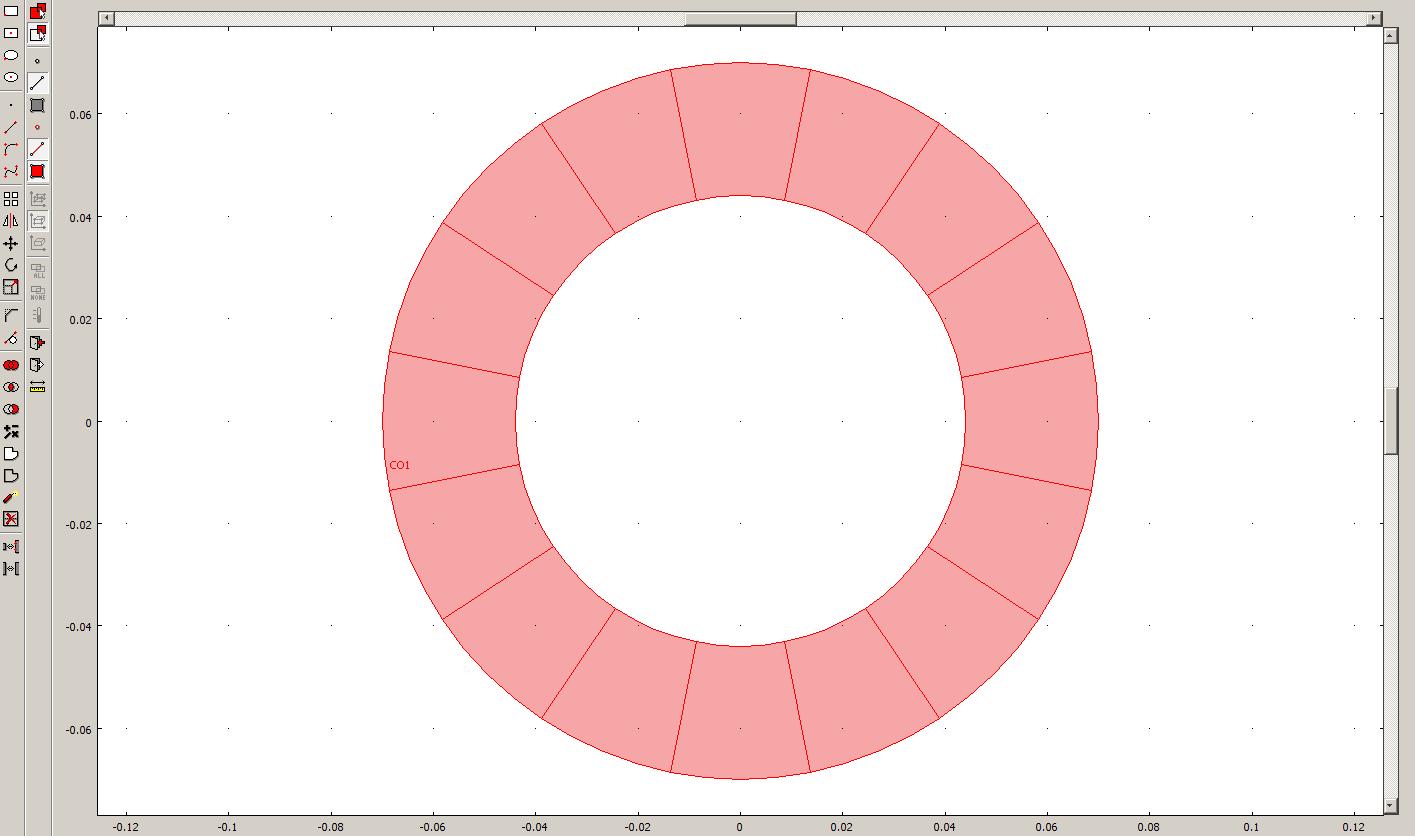Pick the Array tool with four squares
This screenshot has height=836, width=1415.
pyautogui.click(x=11, y=199)
